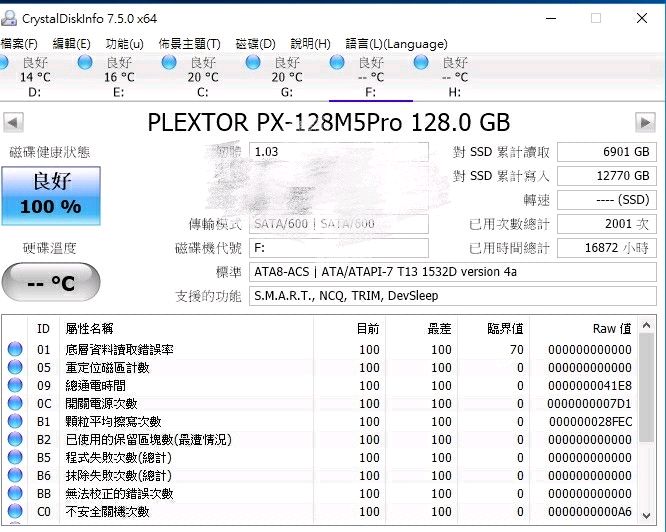Select the H: disk status orb

[421, 62]
